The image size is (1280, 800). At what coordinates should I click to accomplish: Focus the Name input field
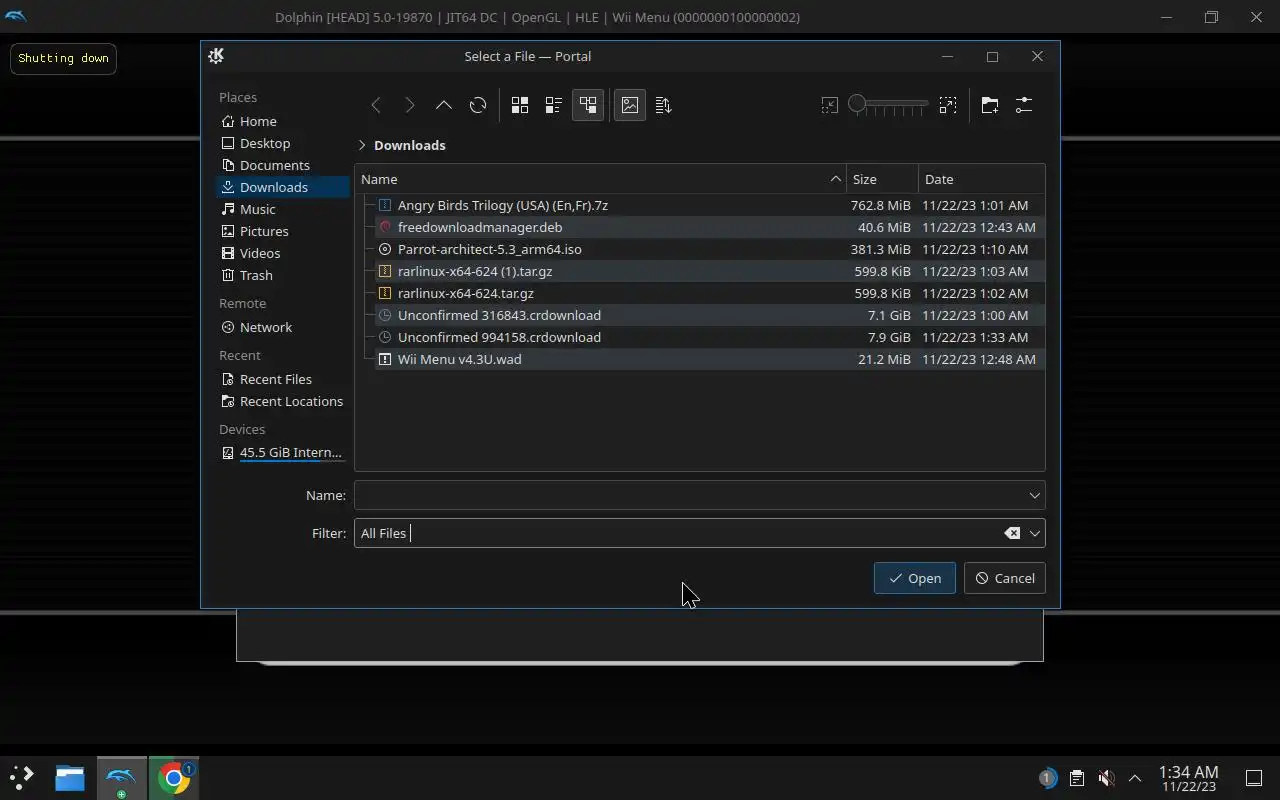click(690, 495)
